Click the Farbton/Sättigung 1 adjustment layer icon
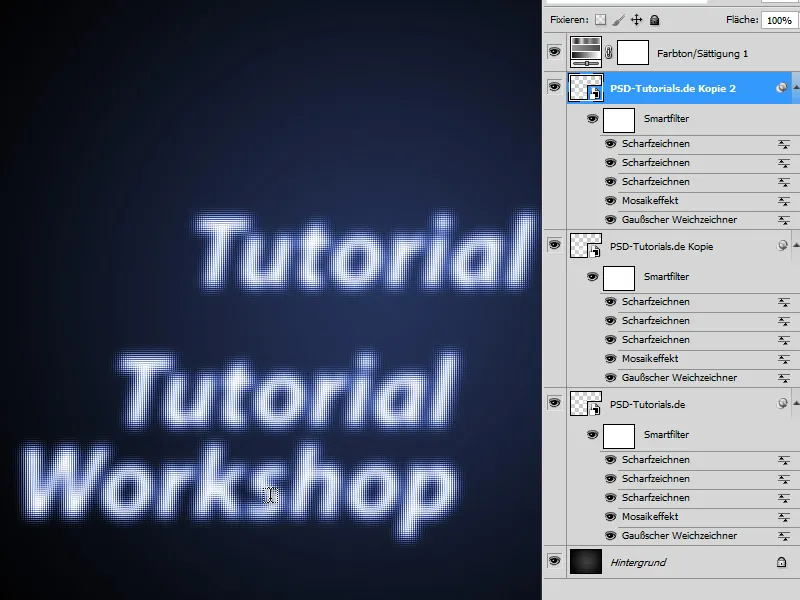The height and width of the screenshot is (600, 800). (586, 53)
